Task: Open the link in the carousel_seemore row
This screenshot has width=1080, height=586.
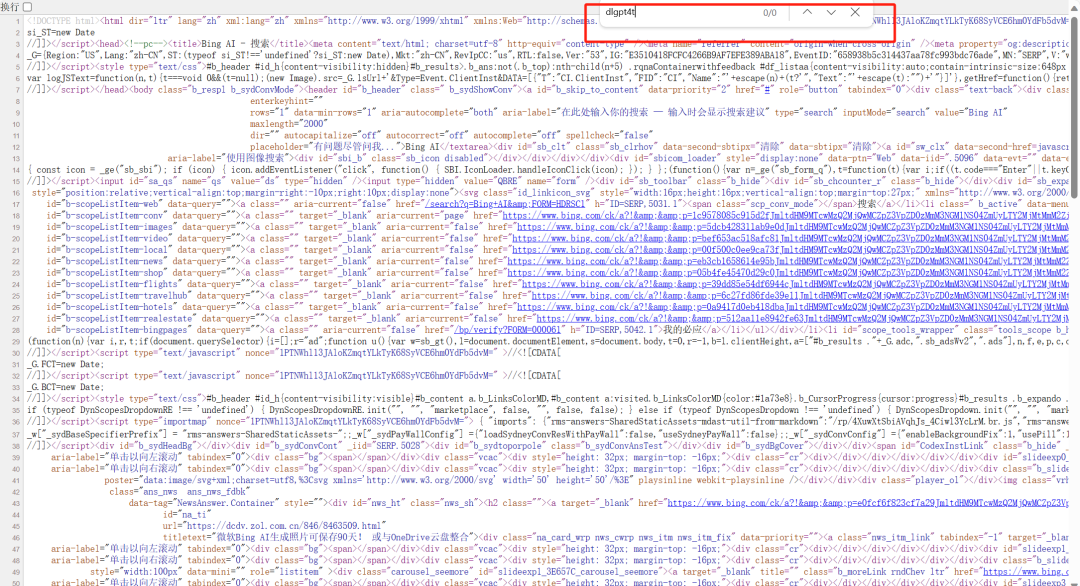Action: 1026,572
